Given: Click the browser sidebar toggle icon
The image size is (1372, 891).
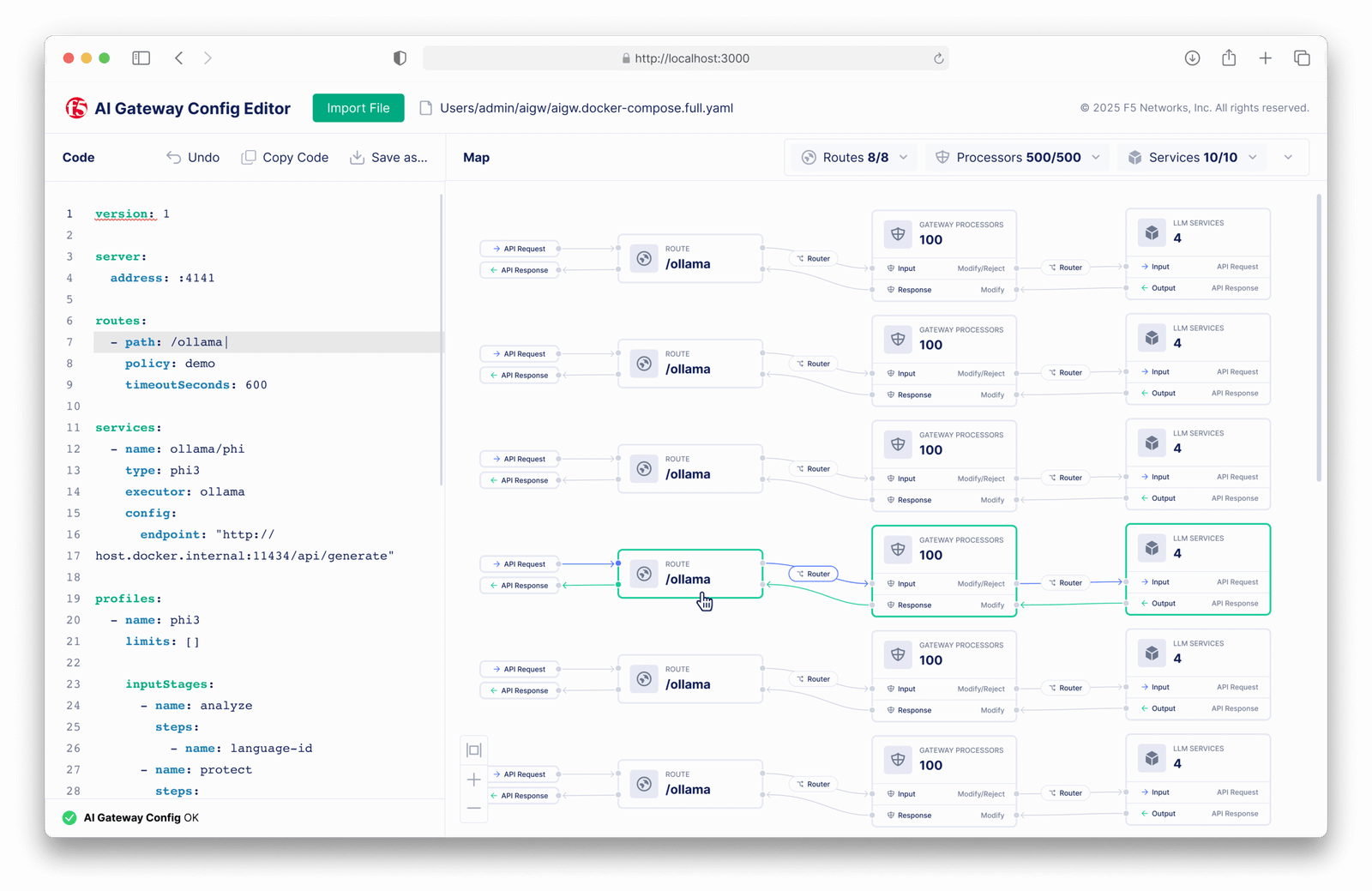Looking at the screenshot, I should (x=141, y=58).
